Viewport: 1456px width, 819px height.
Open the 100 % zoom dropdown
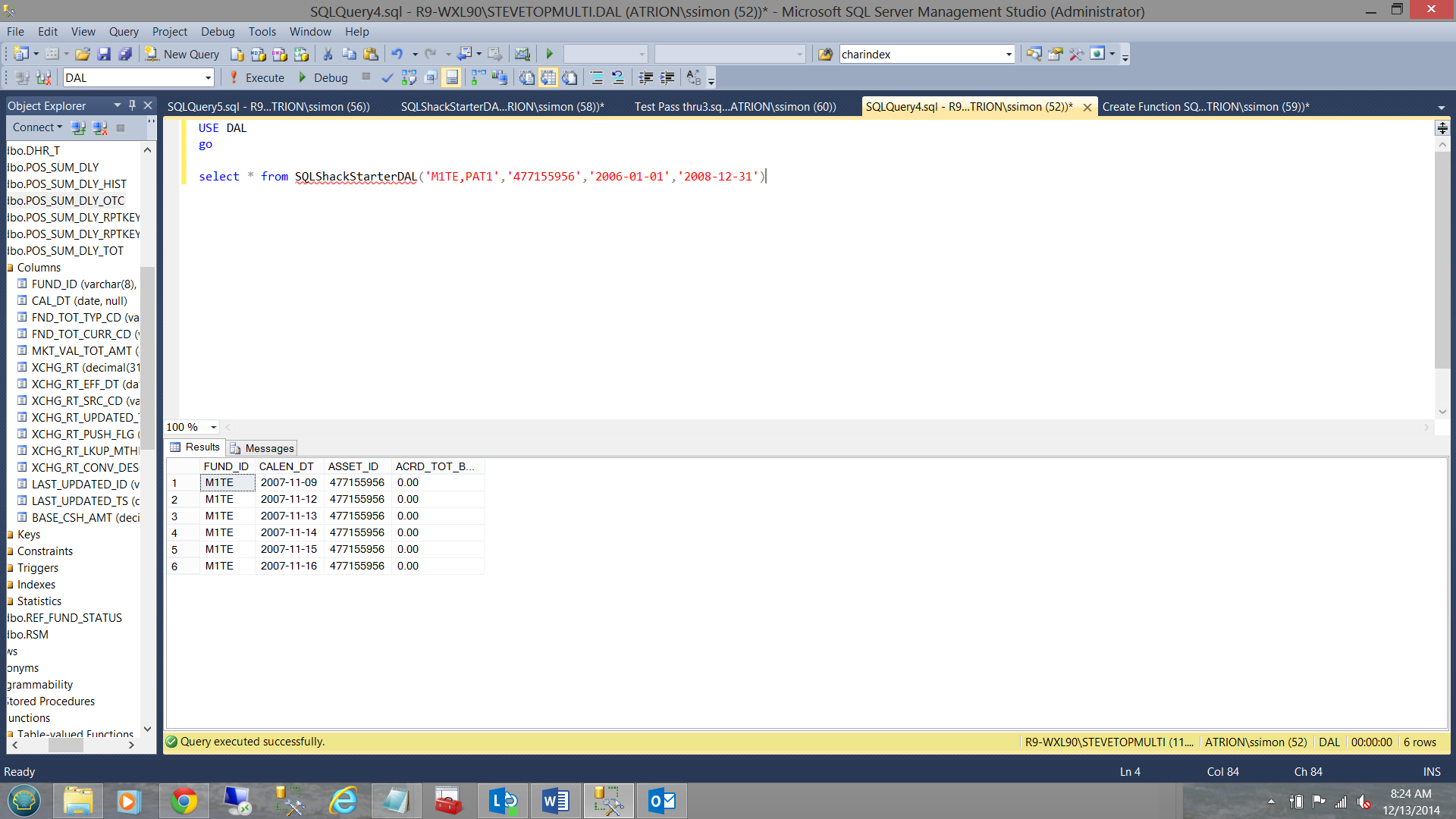pos(213,427)
